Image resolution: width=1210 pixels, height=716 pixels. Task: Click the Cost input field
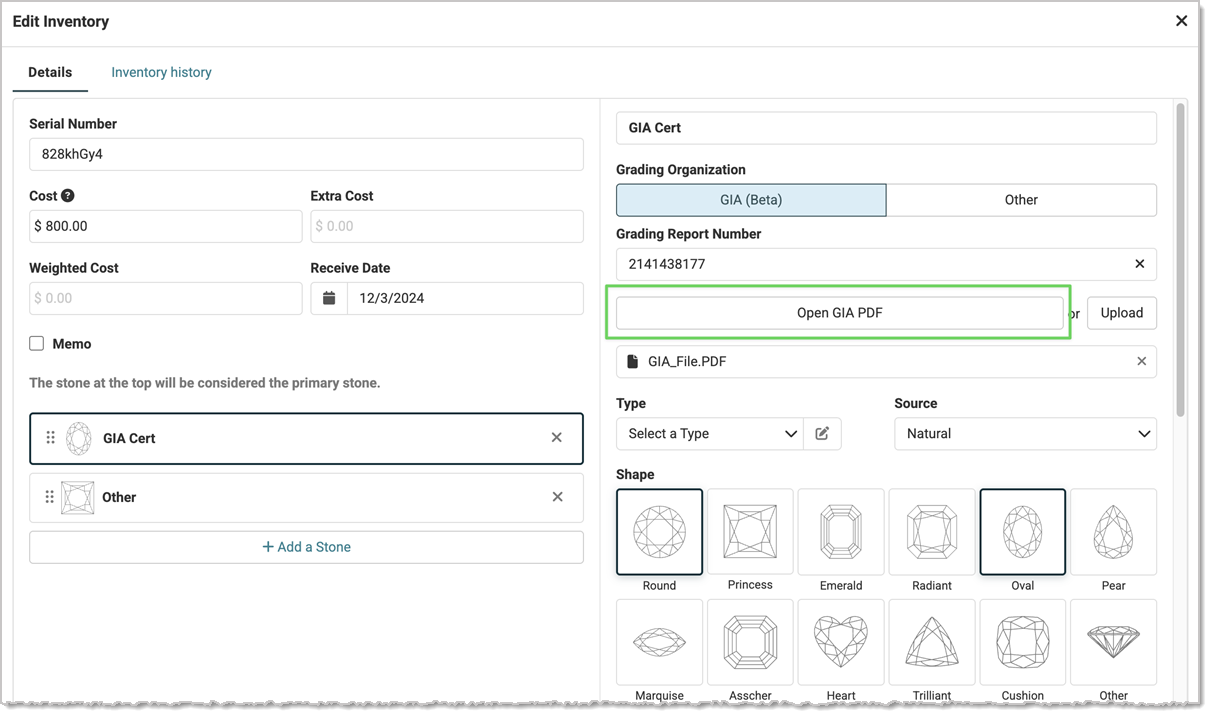165,226
